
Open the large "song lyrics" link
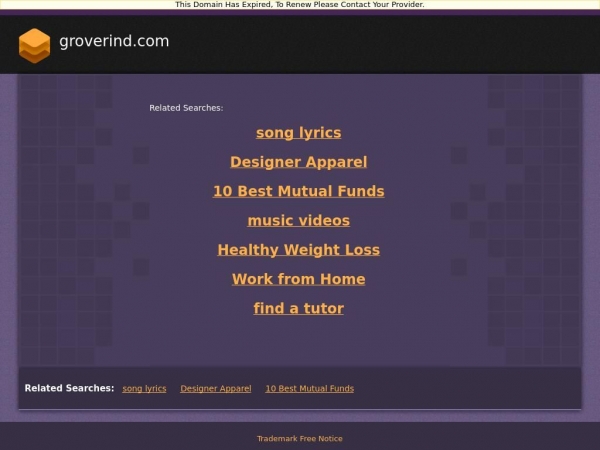pyautogui.click(x=298, y=133)
